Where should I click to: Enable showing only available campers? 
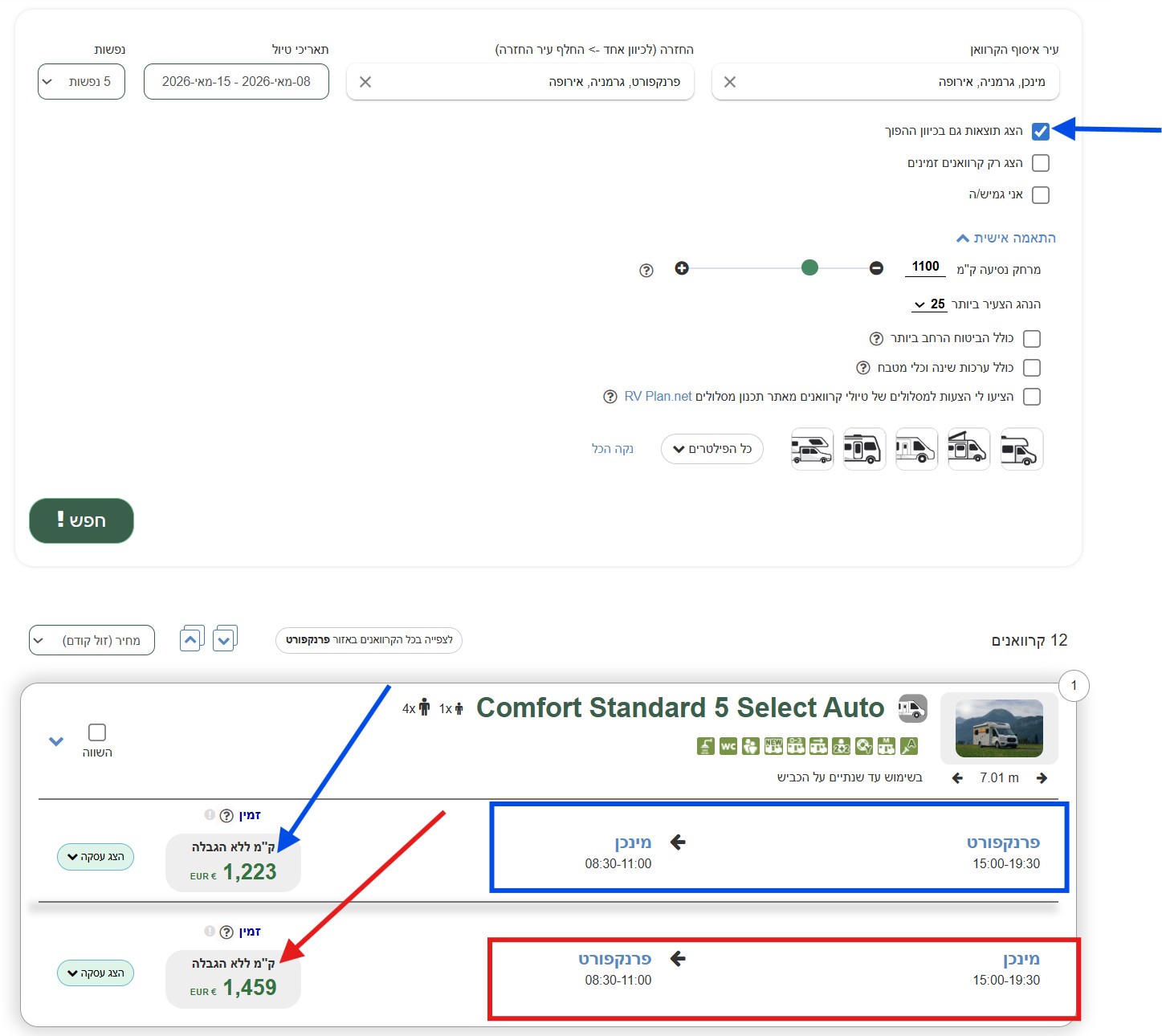tap(1042, 163)
